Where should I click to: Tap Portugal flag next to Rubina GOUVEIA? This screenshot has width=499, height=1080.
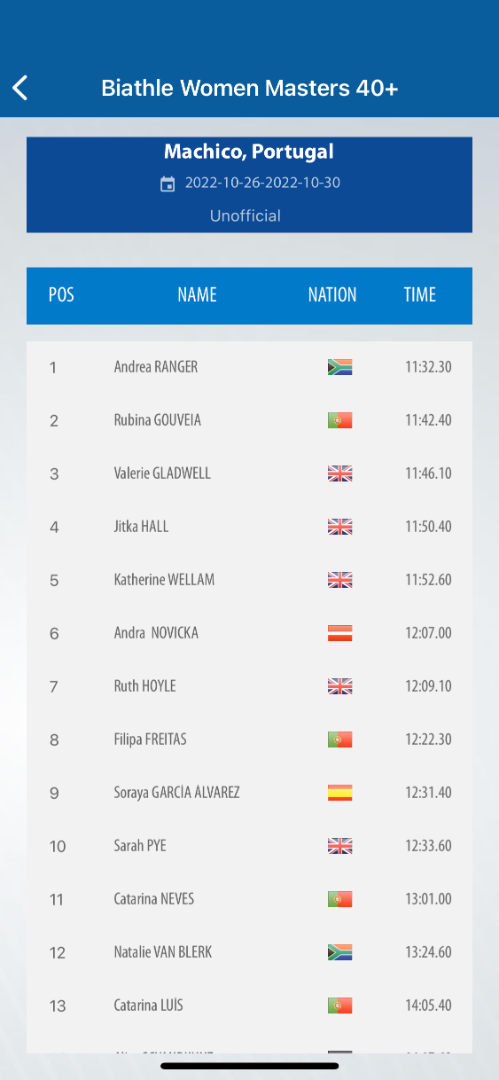coord(340,420)
